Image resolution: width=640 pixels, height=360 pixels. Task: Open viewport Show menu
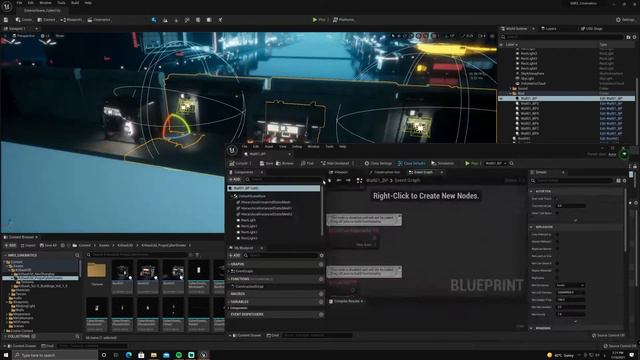(x=60, y=36)
